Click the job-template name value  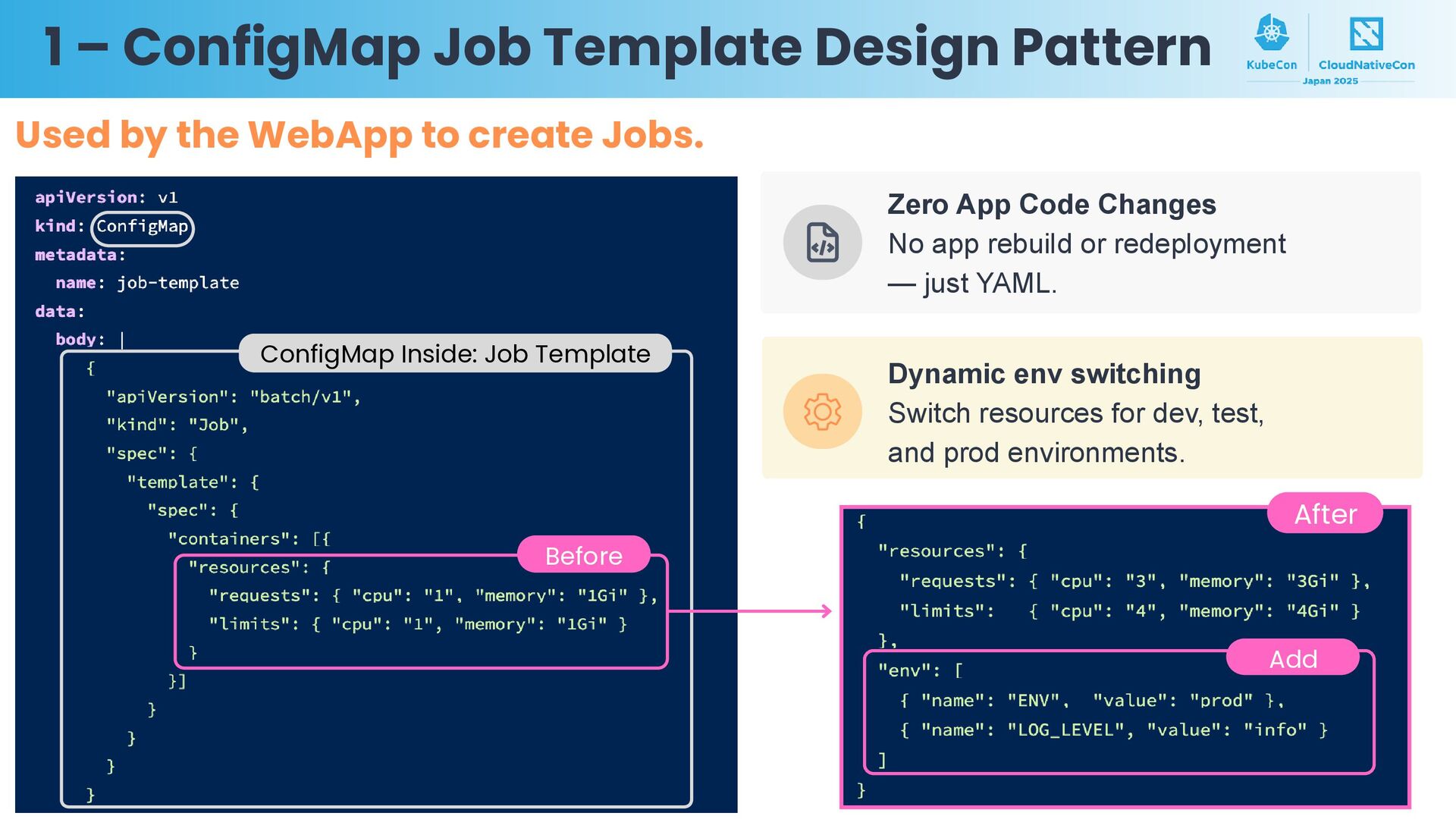pyautogui.click(x=177, y=283)
